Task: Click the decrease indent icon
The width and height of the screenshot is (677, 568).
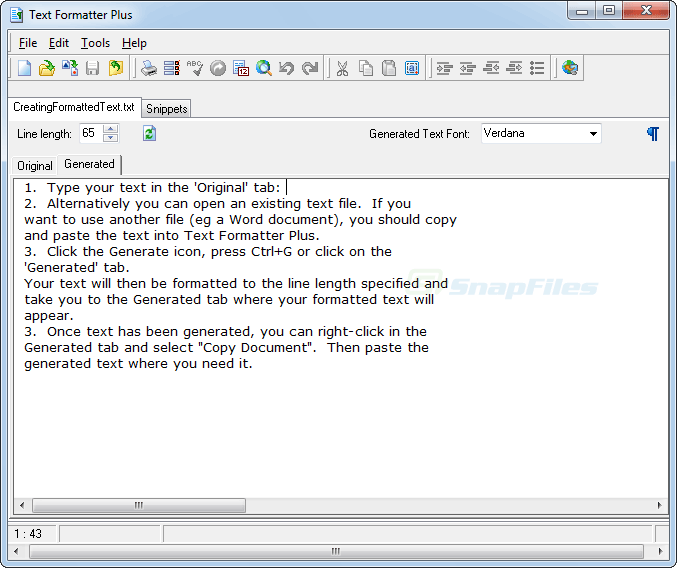Action: (x=468, y=68)
